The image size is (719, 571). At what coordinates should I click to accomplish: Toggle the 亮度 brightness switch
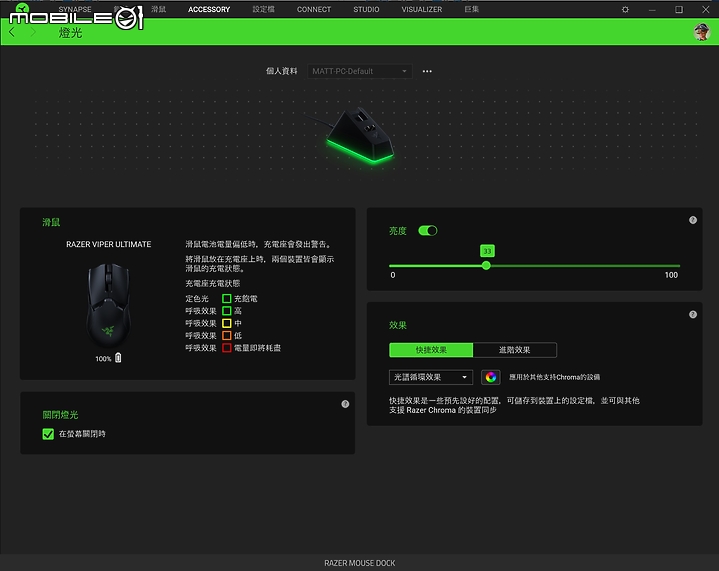click(x=428, y=231)
